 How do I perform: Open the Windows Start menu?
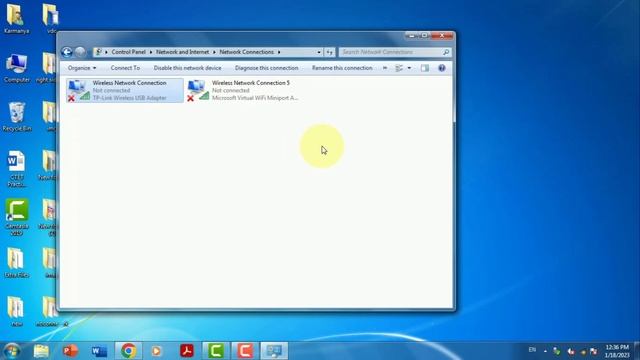pyautogui.click(x=11, y=351)
